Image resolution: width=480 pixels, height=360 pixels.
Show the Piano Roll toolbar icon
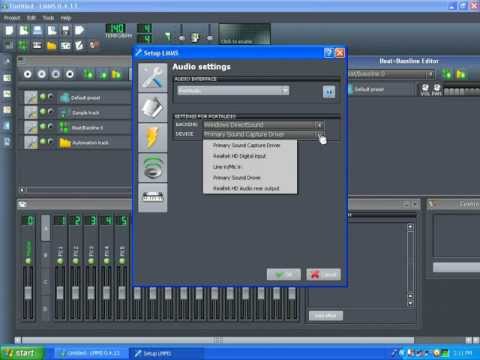(x=37, y=45)
